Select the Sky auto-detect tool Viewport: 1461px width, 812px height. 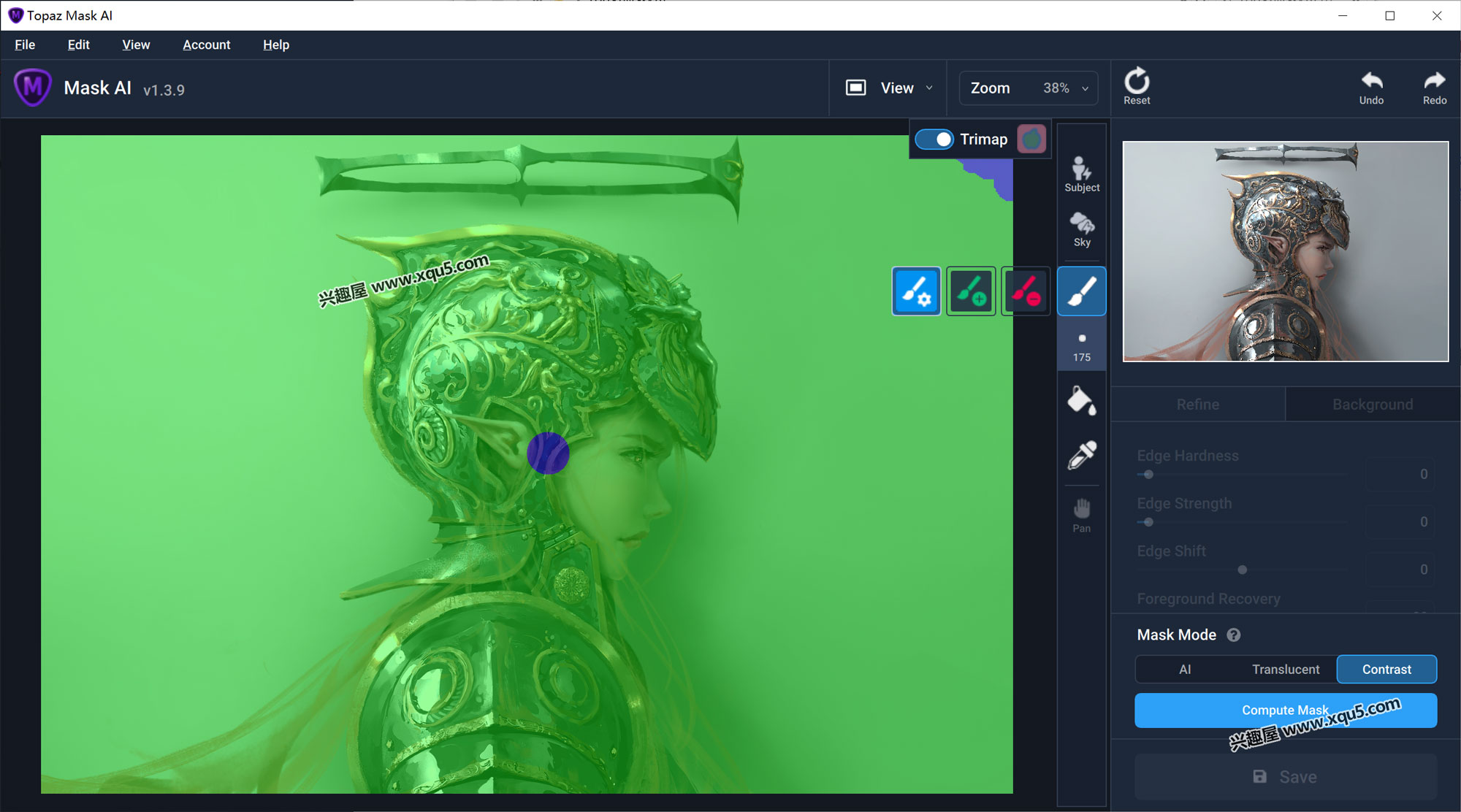[1081, 229]
